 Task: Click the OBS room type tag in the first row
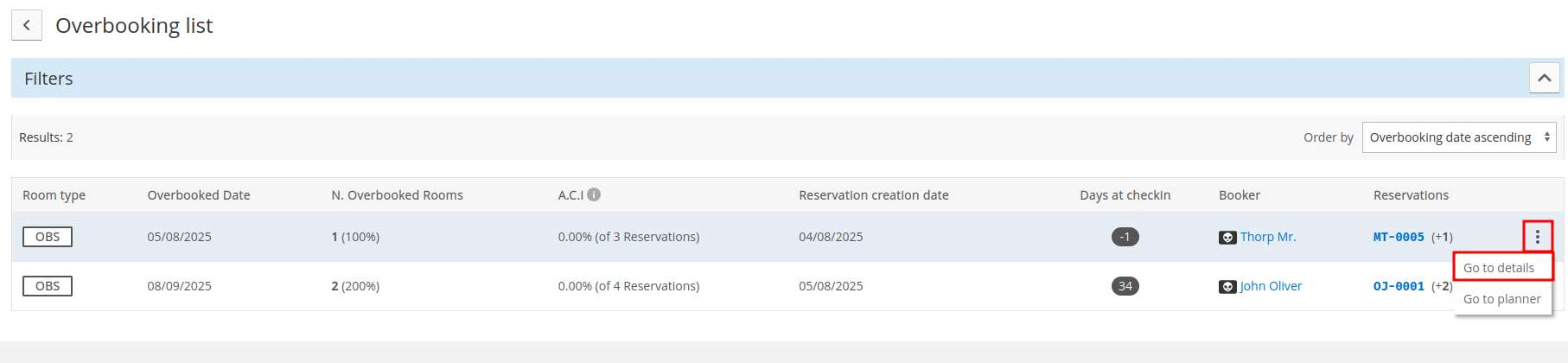48,237
